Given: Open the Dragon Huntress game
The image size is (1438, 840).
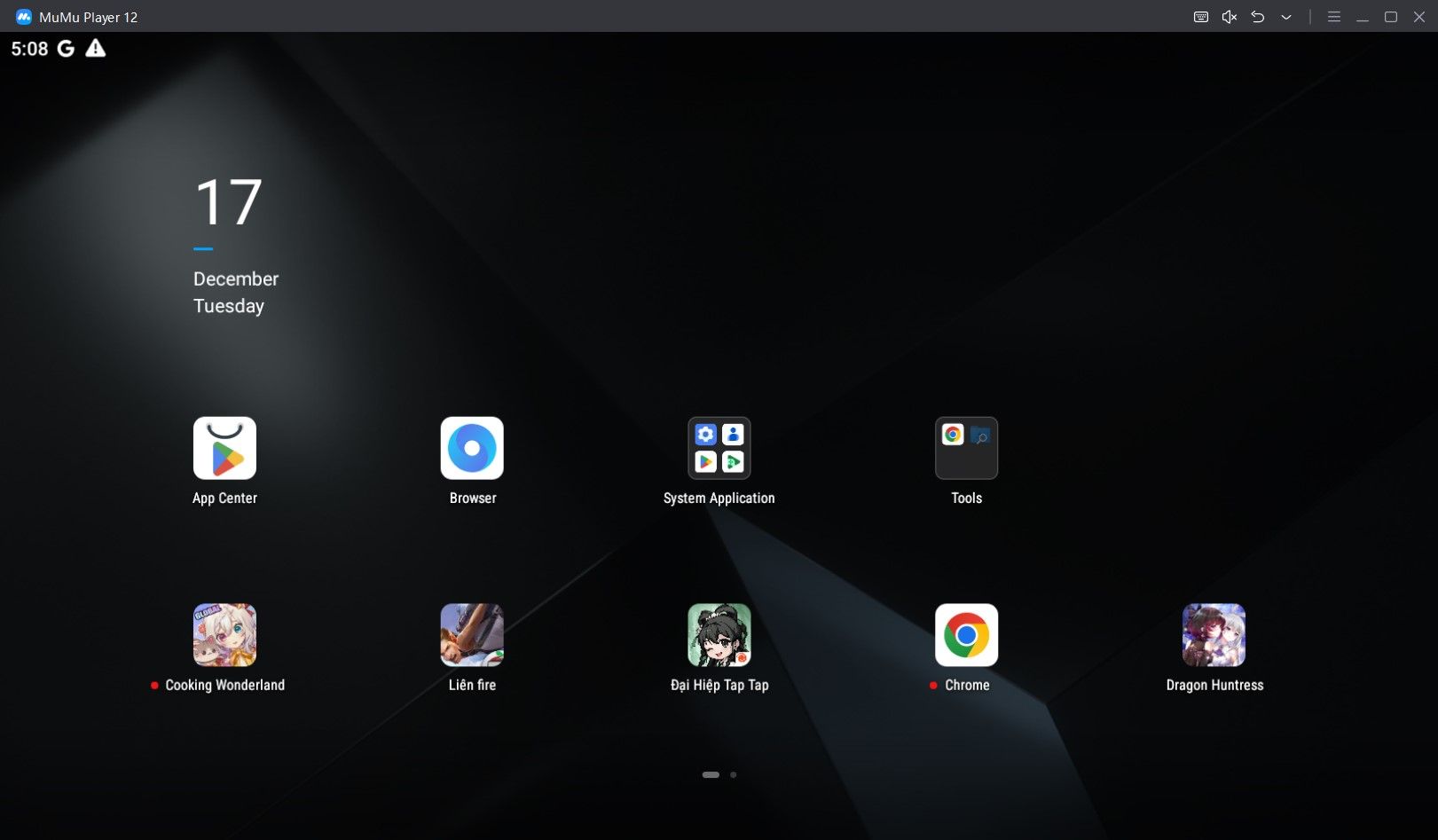Looking at the screenshot, I should pos(1214,635).
